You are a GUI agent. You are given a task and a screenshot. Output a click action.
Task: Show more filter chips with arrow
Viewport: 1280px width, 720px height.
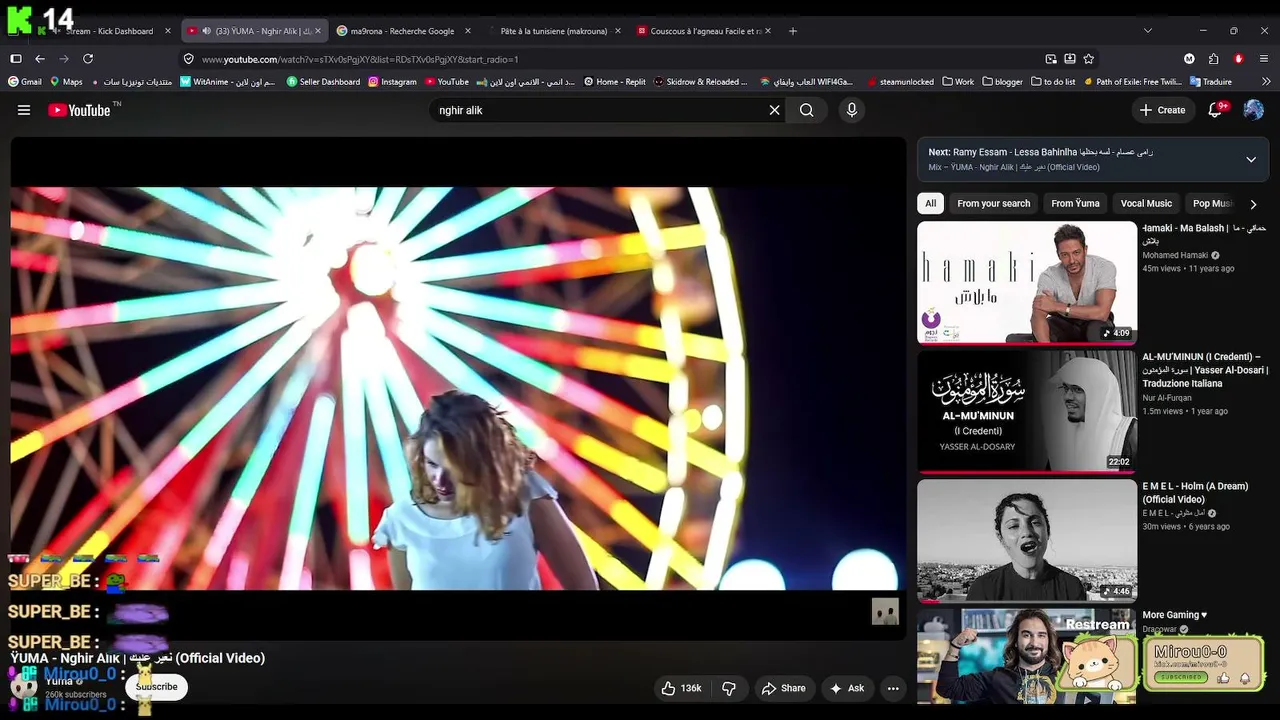pyautogui.click(x=1253, y=204)
